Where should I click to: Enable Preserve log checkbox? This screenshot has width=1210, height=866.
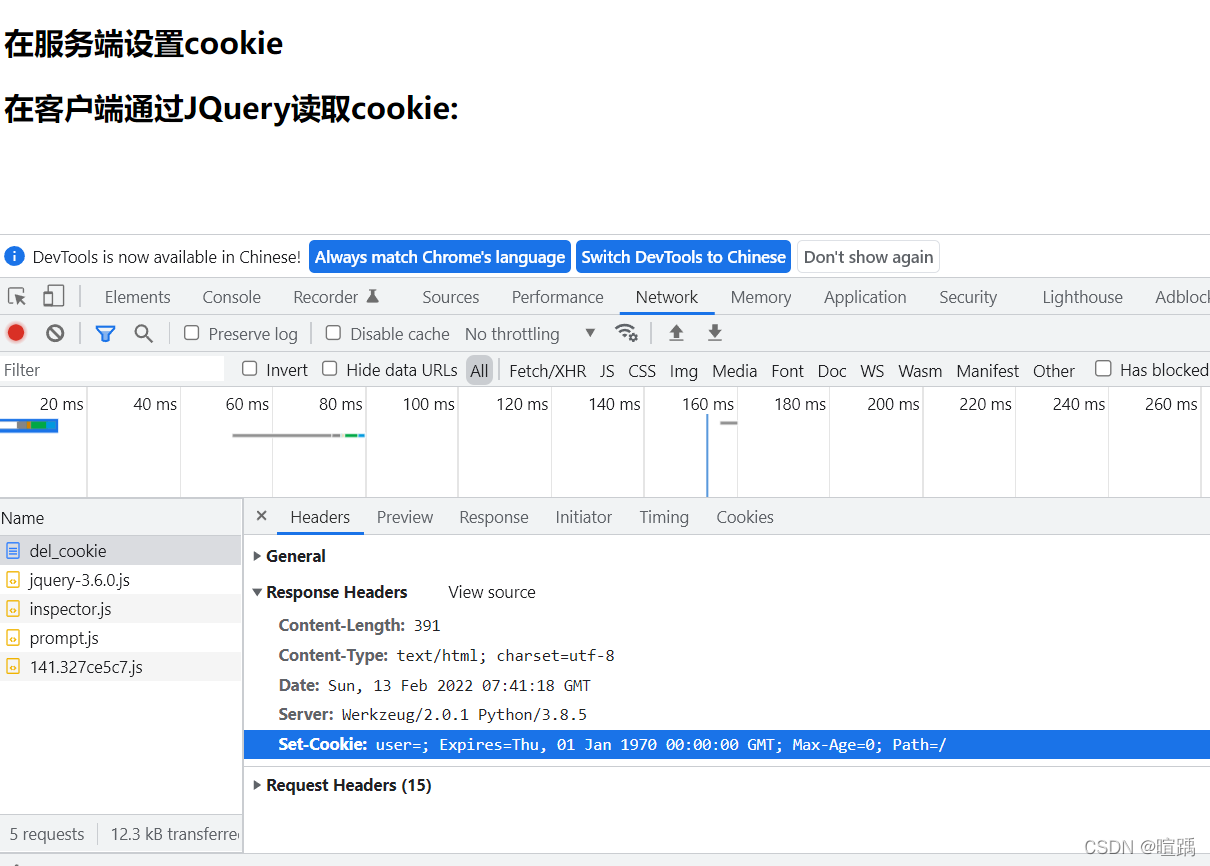192,332
